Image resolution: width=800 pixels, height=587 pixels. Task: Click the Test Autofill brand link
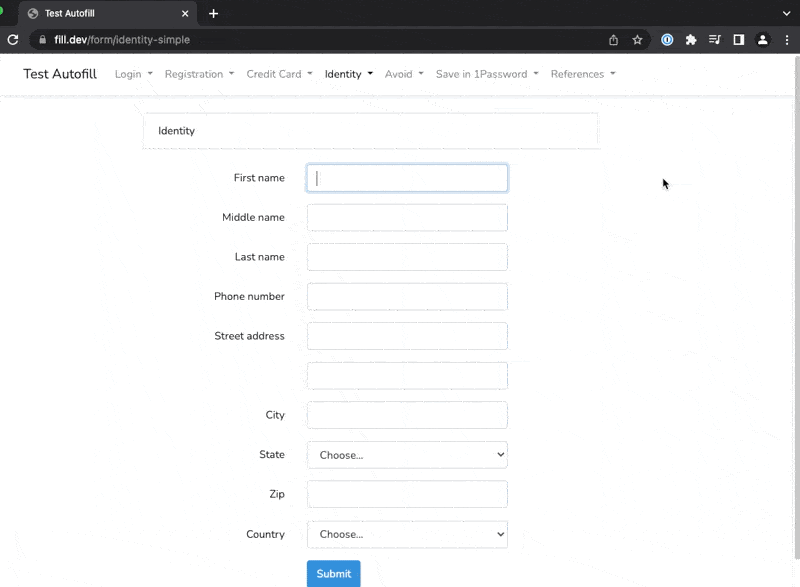coord(60,74)
